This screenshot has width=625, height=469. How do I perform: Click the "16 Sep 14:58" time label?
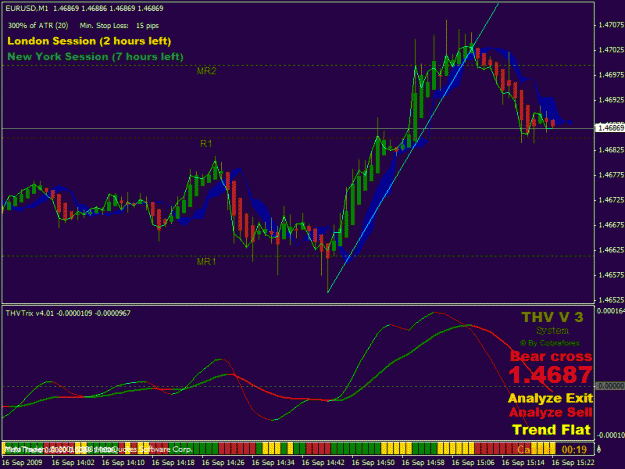coord(423,463)
